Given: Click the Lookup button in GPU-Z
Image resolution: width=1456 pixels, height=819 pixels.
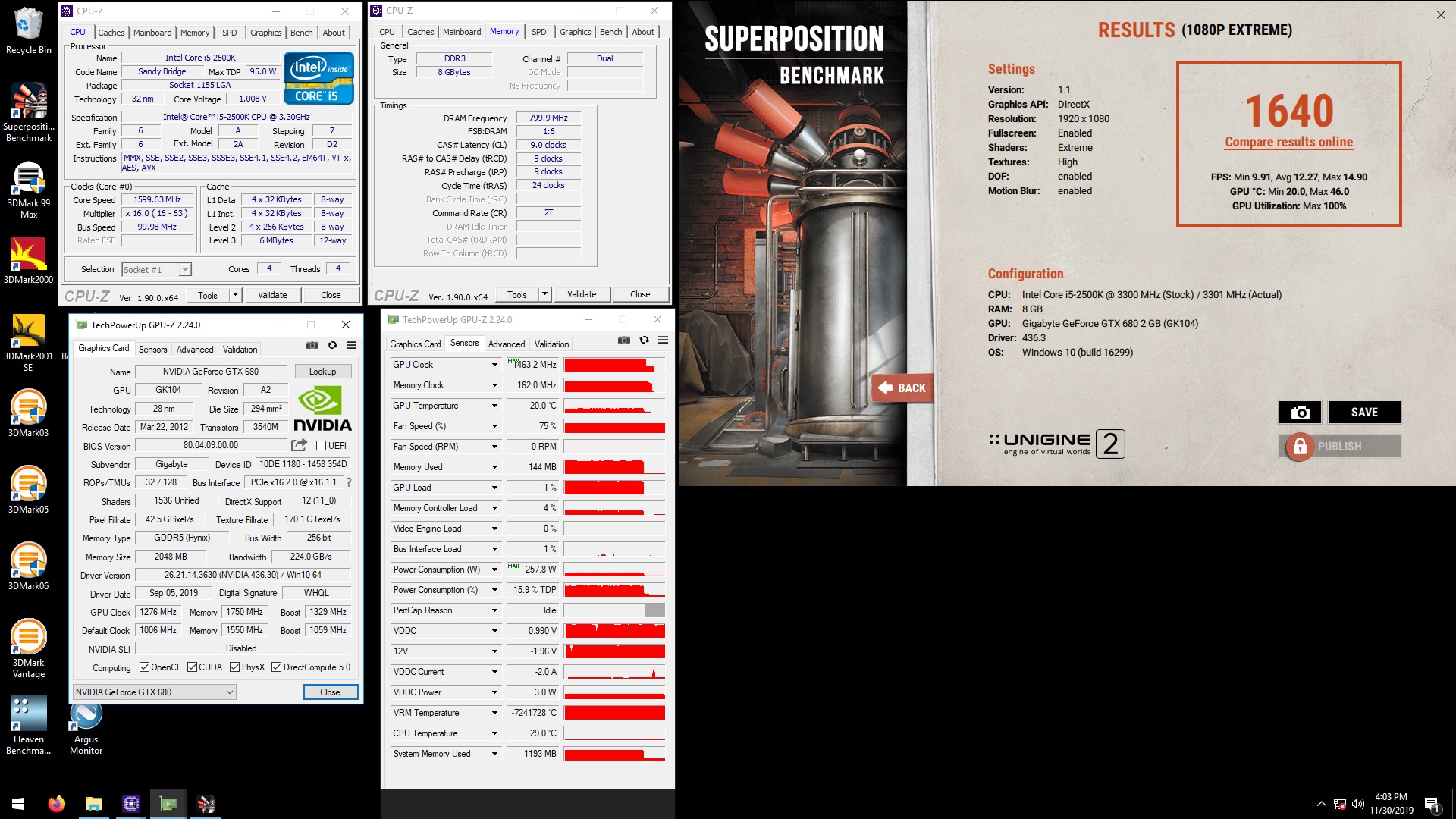Looking at the screenshot, I should (x=322, y=372).
